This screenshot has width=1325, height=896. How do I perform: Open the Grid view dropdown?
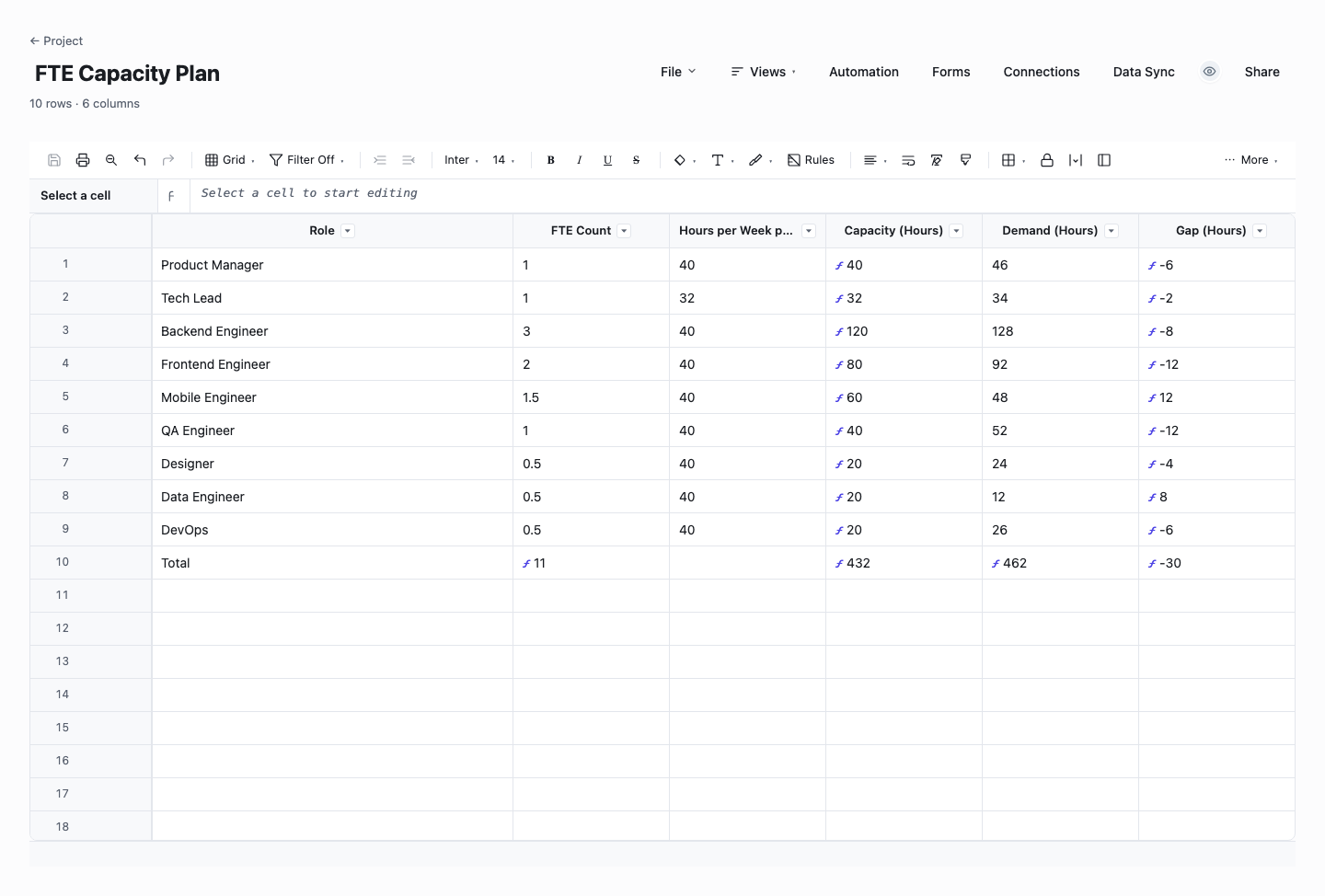pyautogui.click(x=230, y=160)
